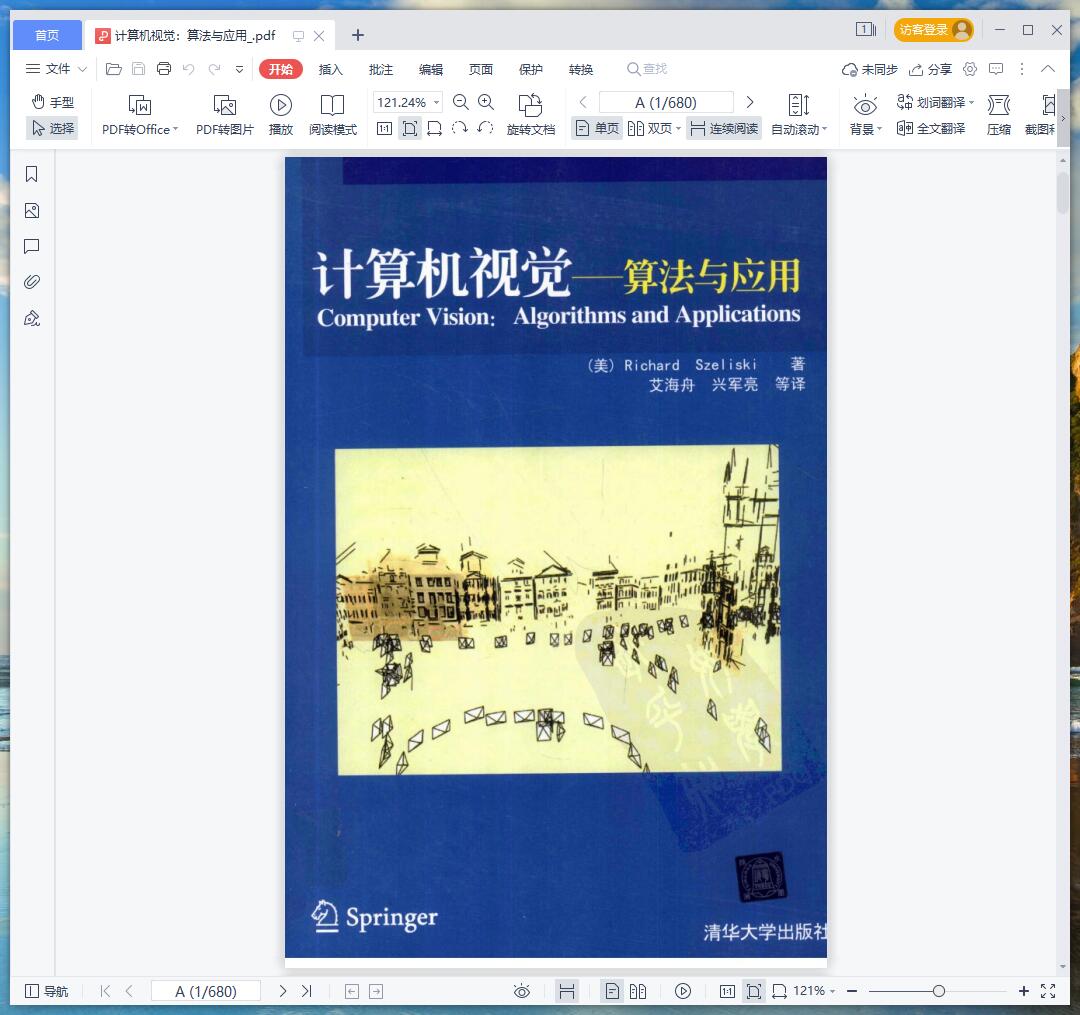Open the bookmarks panel in the left sidebar
This screenshot has width=1080, height=1015.
coord(32,174)
